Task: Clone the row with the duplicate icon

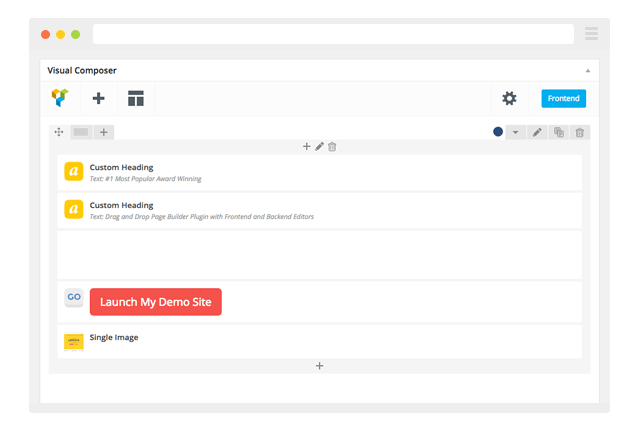Action: click(558, 132)
